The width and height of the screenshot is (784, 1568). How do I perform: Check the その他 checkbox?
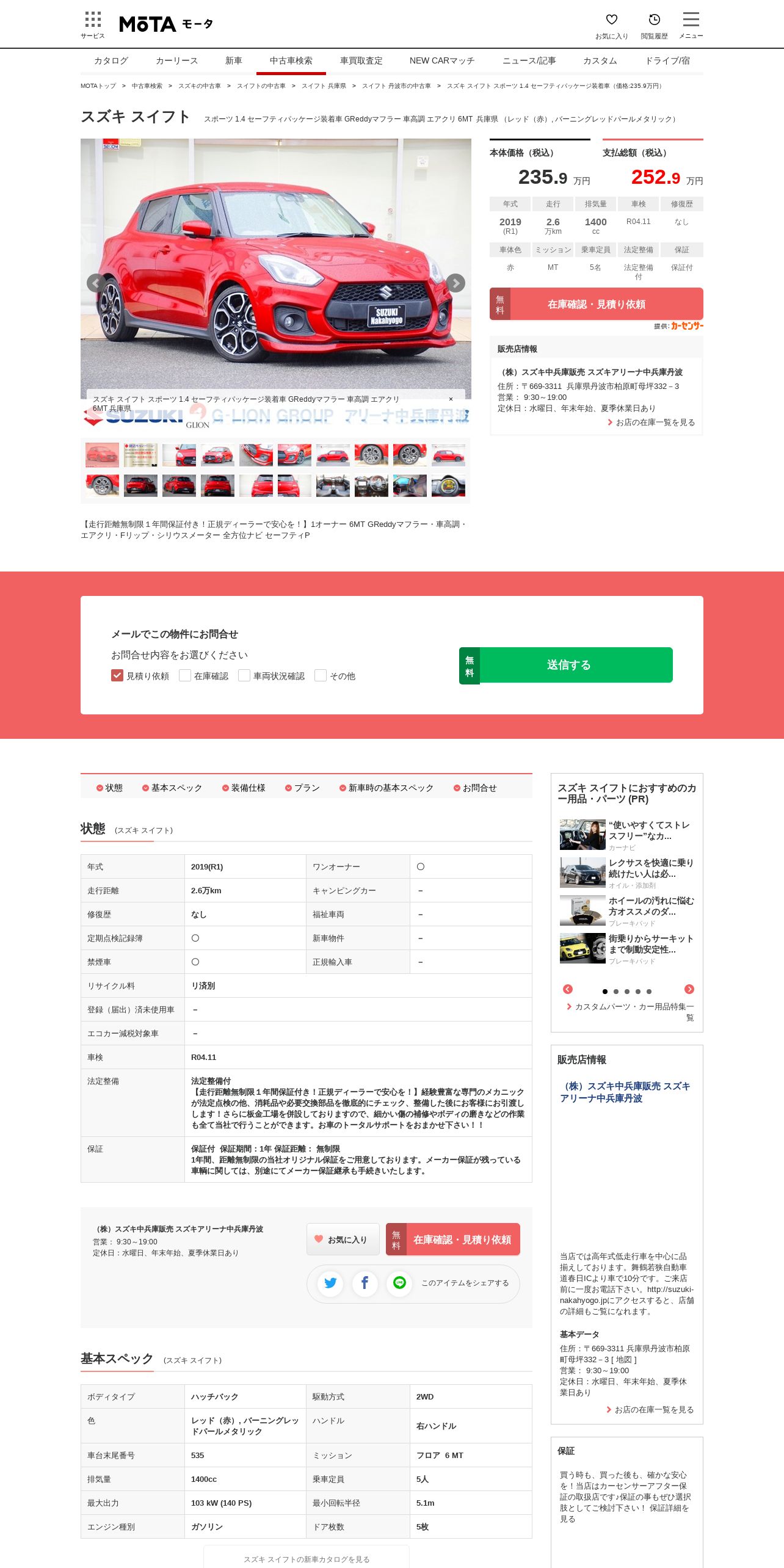point(321,675)
